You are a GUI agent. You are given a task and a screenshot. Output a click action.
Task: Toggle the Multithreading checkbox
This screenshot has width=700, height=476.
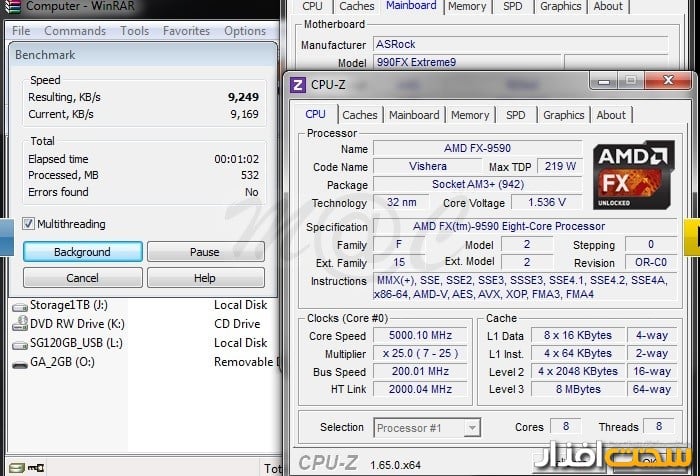point(28,223)
